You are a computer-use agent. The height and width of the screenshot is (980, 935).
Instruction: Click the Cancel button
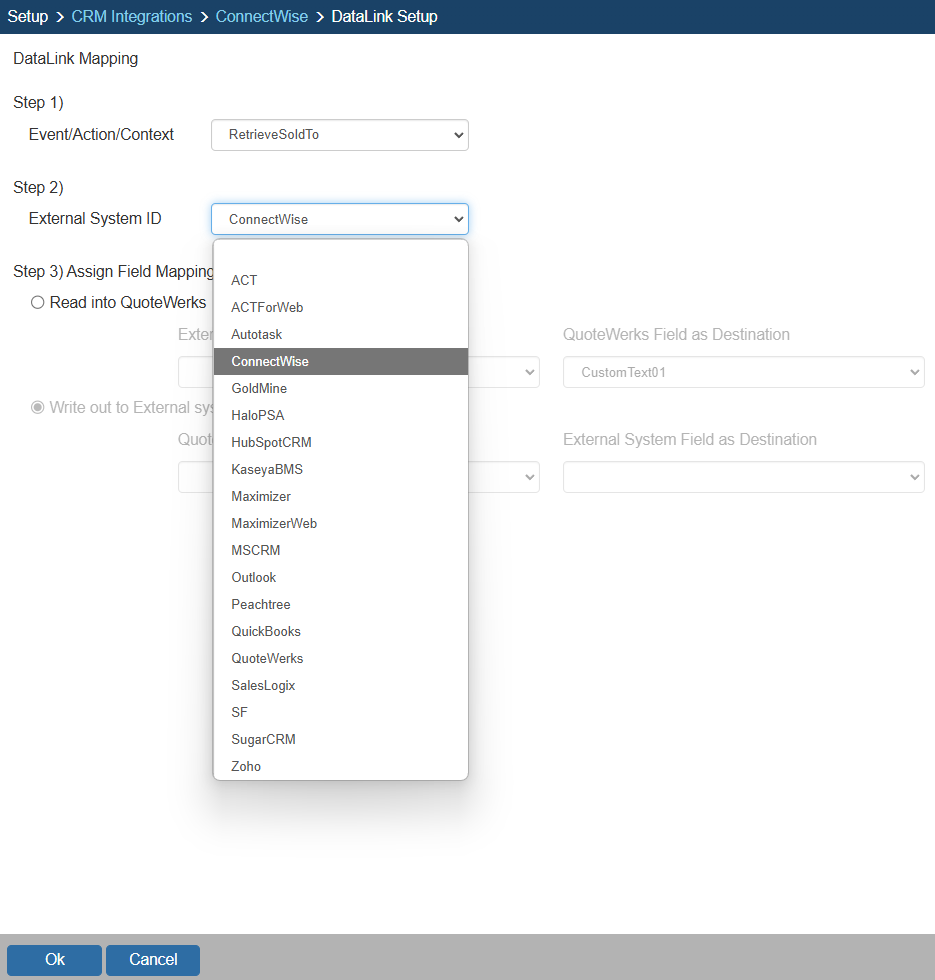point(153,960)
